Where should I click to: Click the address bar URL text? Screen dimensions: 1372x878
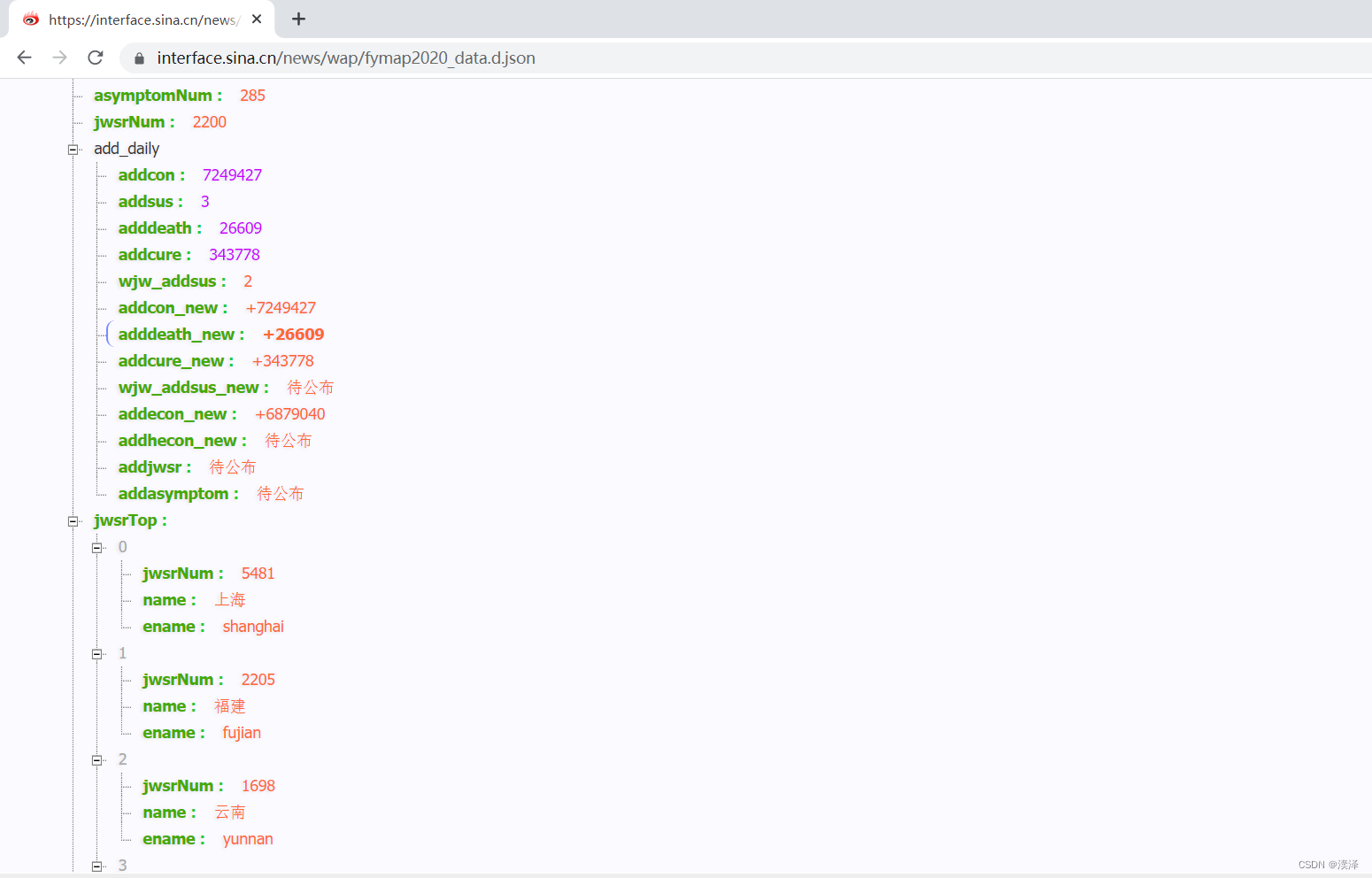coord(345,58)
